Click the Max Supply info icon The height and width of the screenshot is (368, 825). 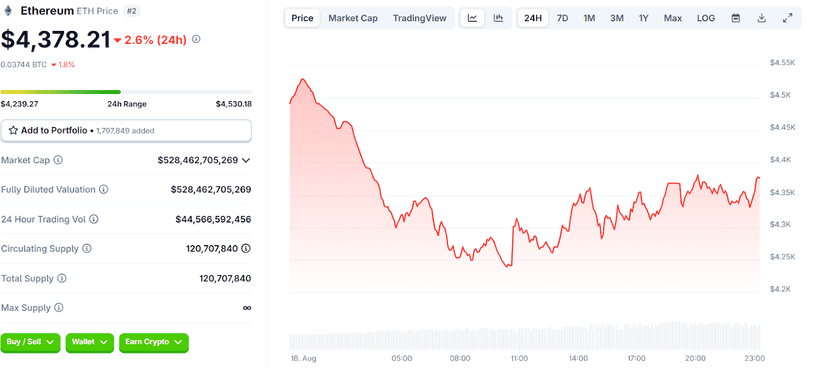point(59,307)
